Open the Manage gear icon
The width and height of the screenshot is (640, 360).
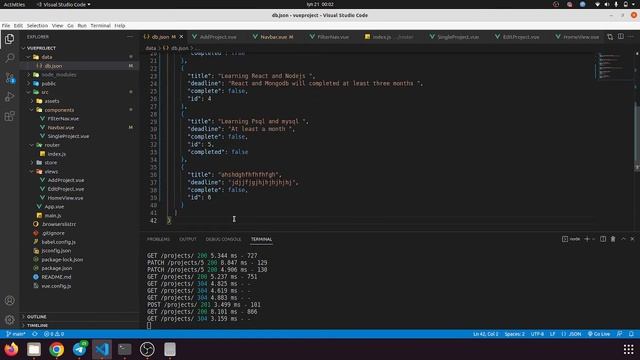pos(9,320)
